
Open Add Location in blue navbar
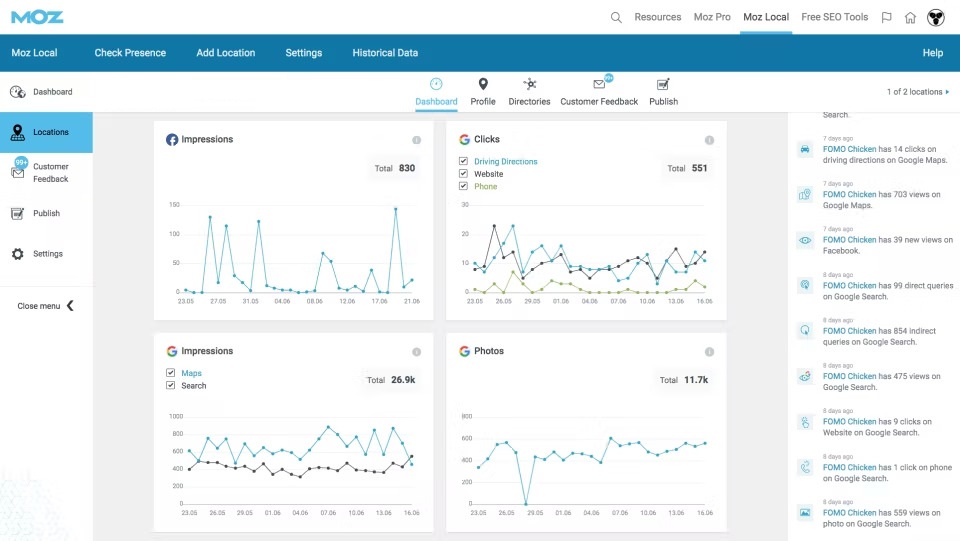pyautogui.click(x=225, y=53)
